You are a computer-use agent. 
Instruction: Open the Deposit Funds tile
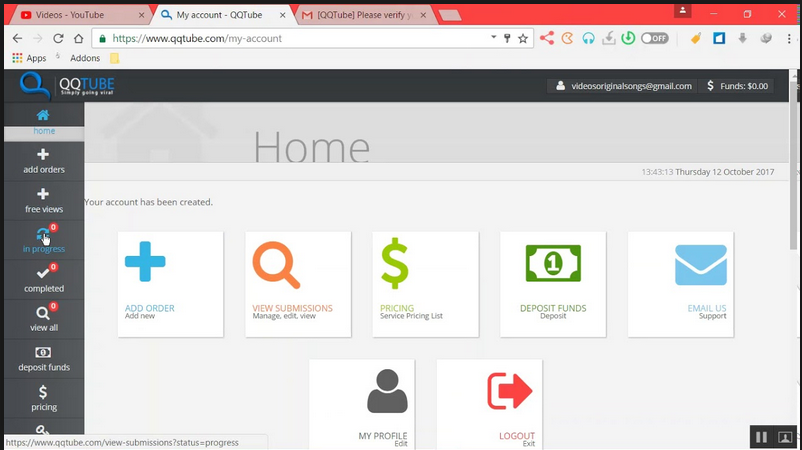click(x=553, y=284)
